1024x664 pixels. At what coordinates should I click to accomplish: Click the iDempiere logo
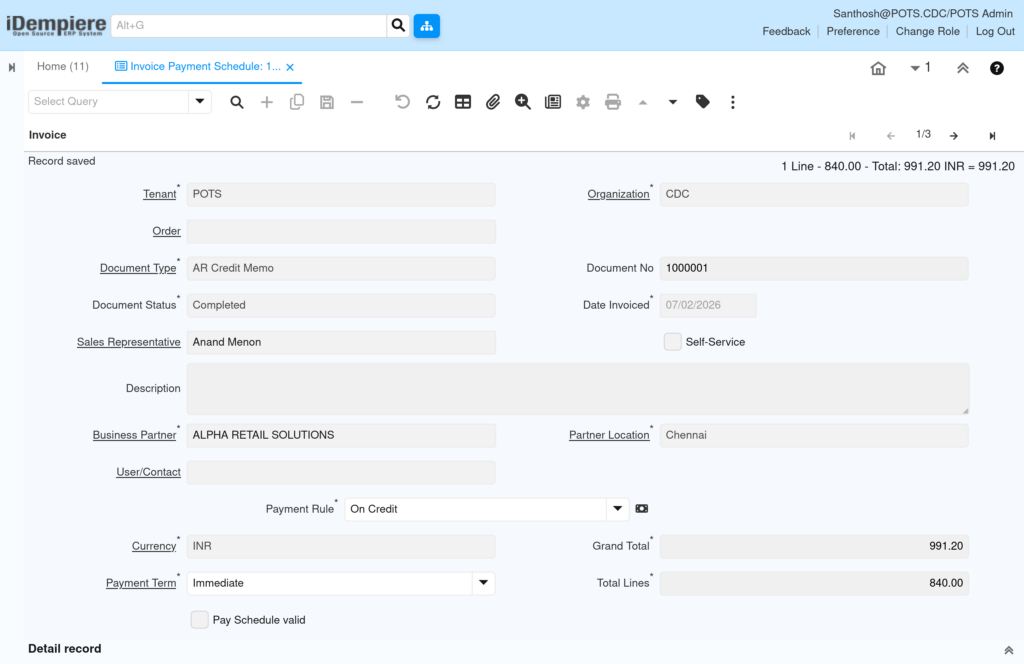(56, 25)
